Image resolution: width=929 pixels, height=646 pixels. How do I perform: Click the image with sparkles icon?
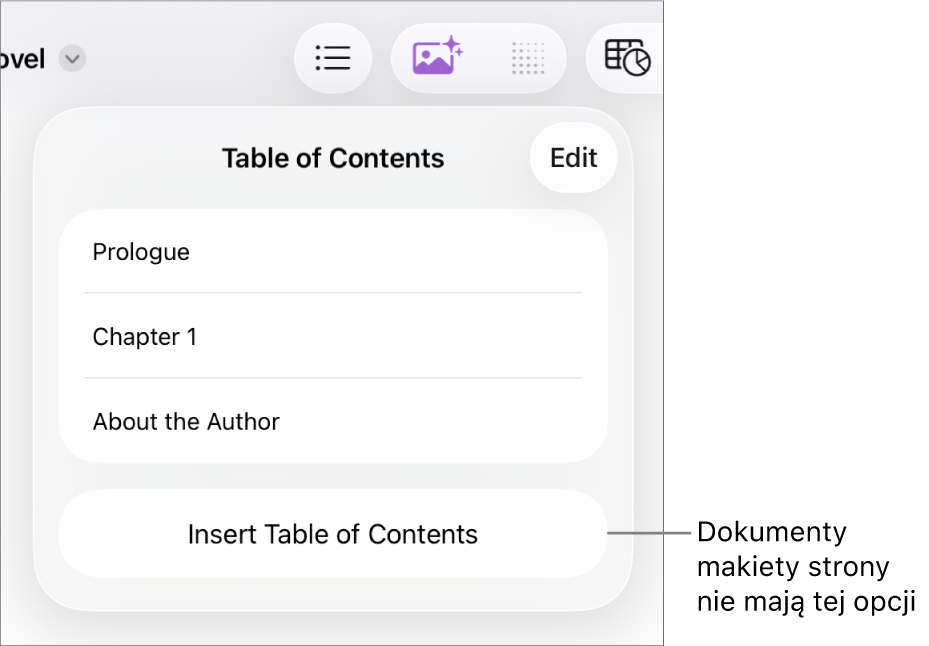tap(437, 58)
